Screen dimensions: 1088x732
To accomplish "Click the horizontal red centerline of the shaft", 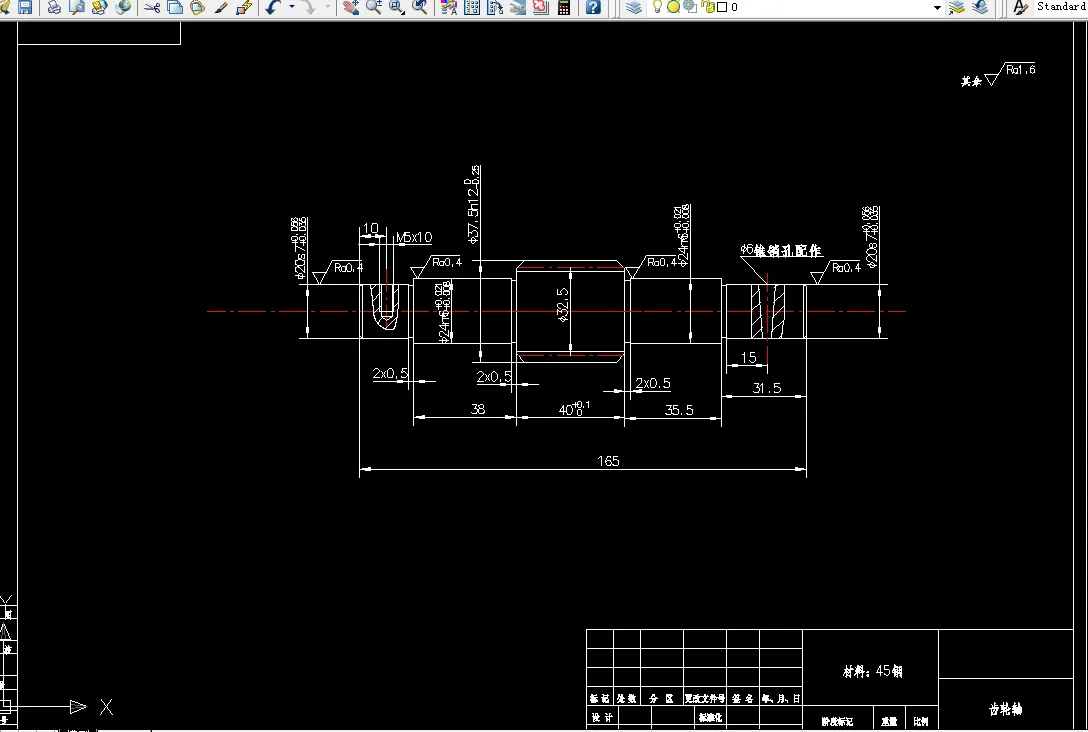I will [x=556, y=311].
